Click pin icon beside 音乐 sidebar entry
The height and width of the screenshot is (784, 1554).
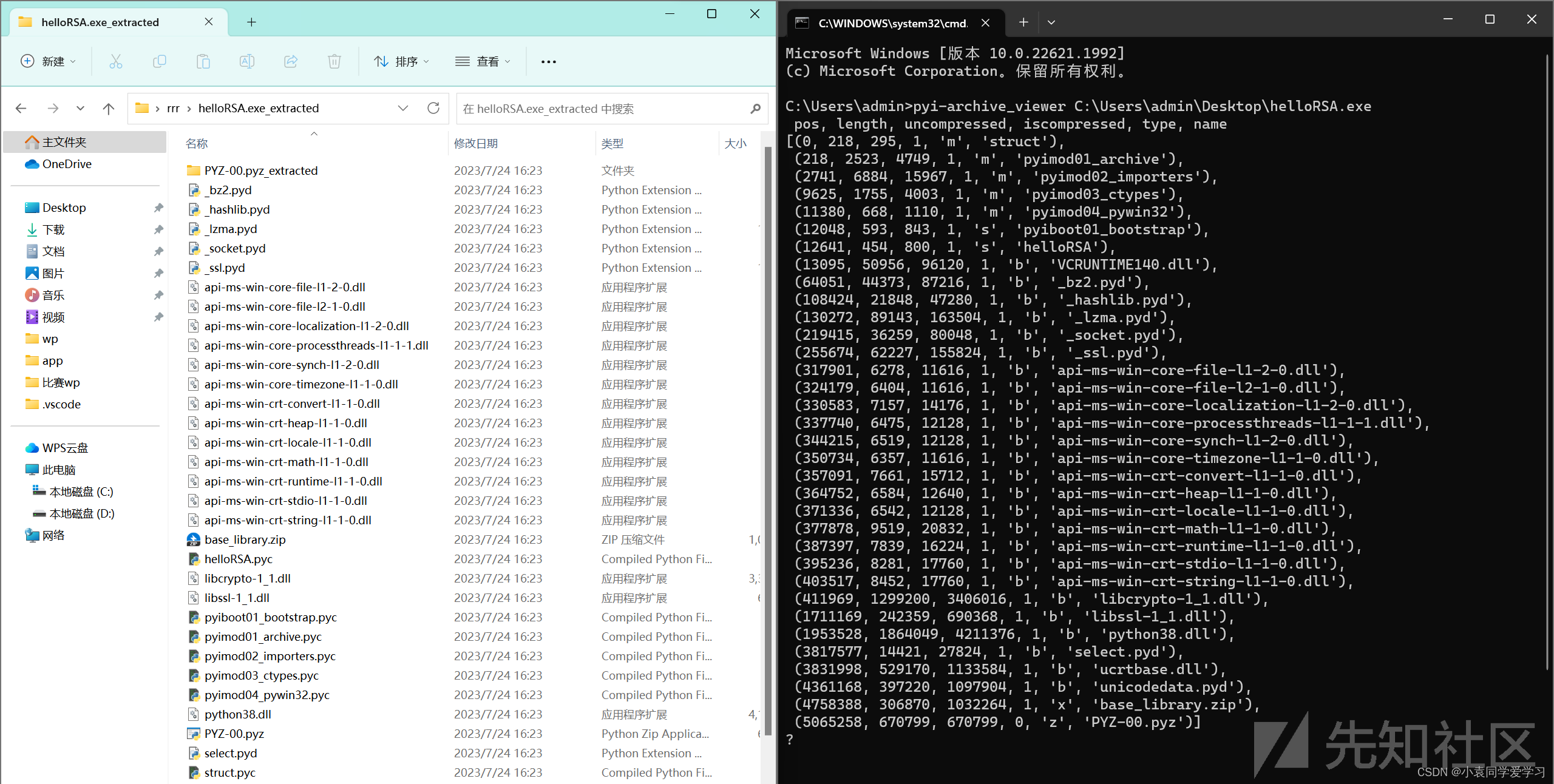pos(158,295)
